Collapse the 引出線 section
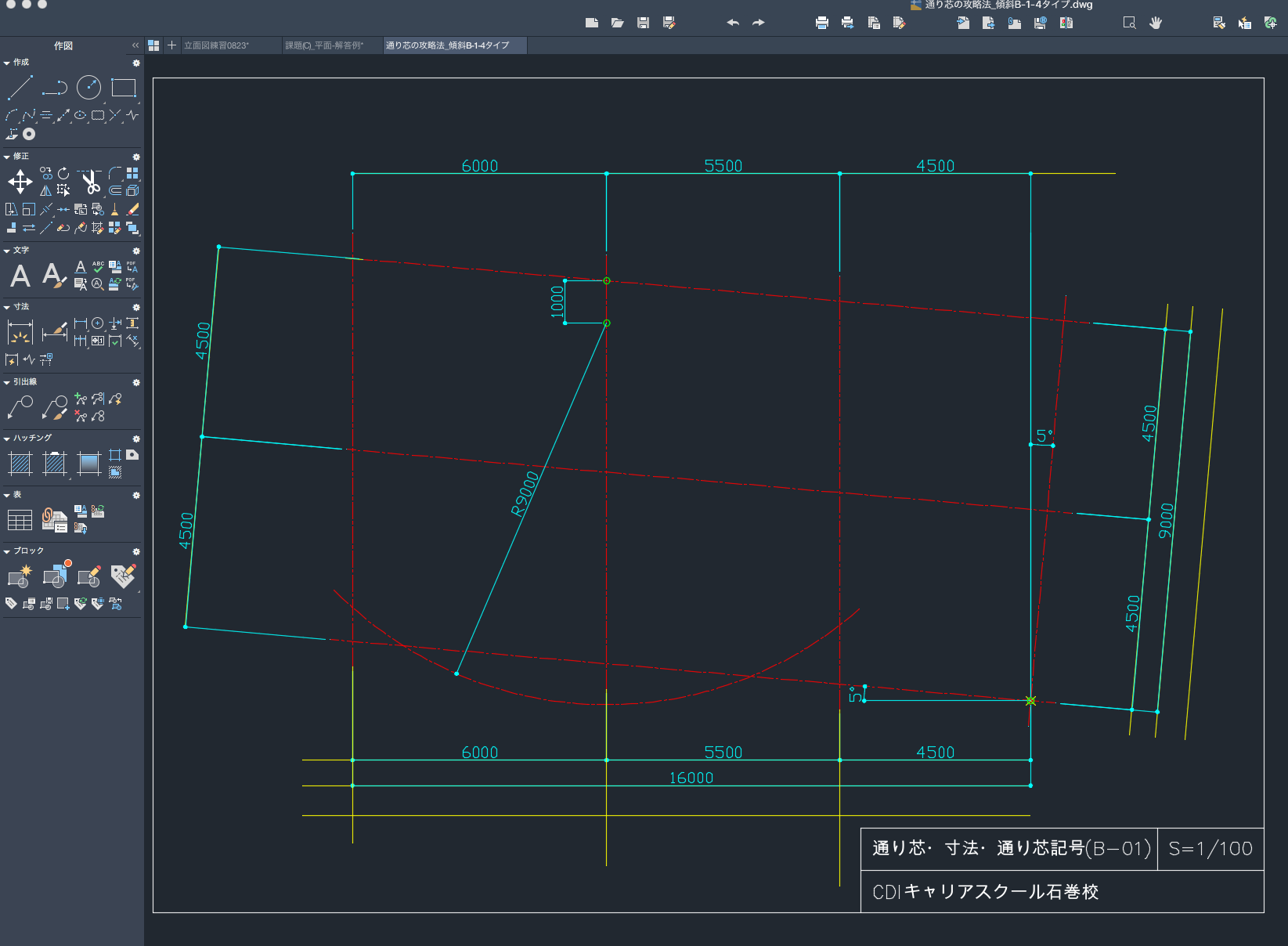1288x946 pixels. click(x=7, y=382)
